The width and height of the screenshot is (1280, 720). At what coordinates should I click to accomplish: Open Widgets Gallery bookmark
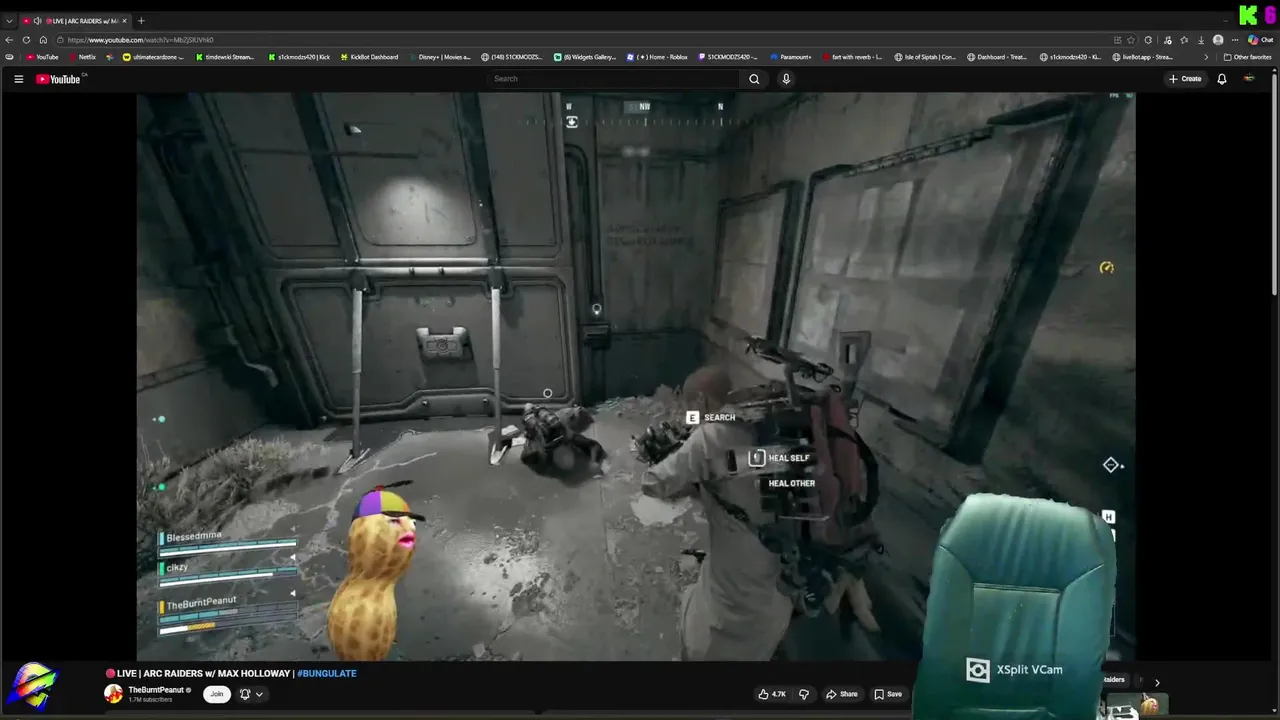coord(585,57)
